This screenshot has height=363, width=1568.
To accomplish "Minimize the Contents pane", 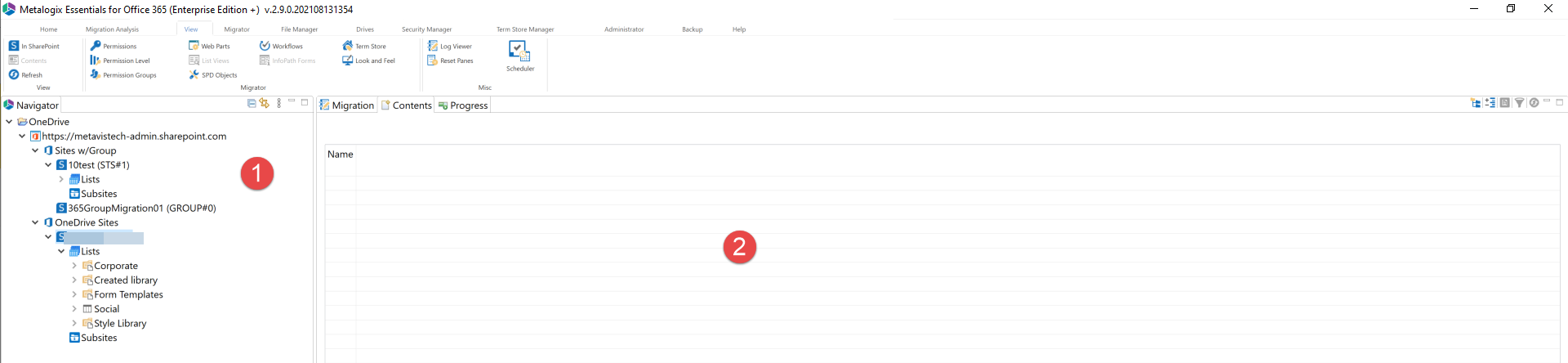I will pyautogui.click(x=1547, y=102).
